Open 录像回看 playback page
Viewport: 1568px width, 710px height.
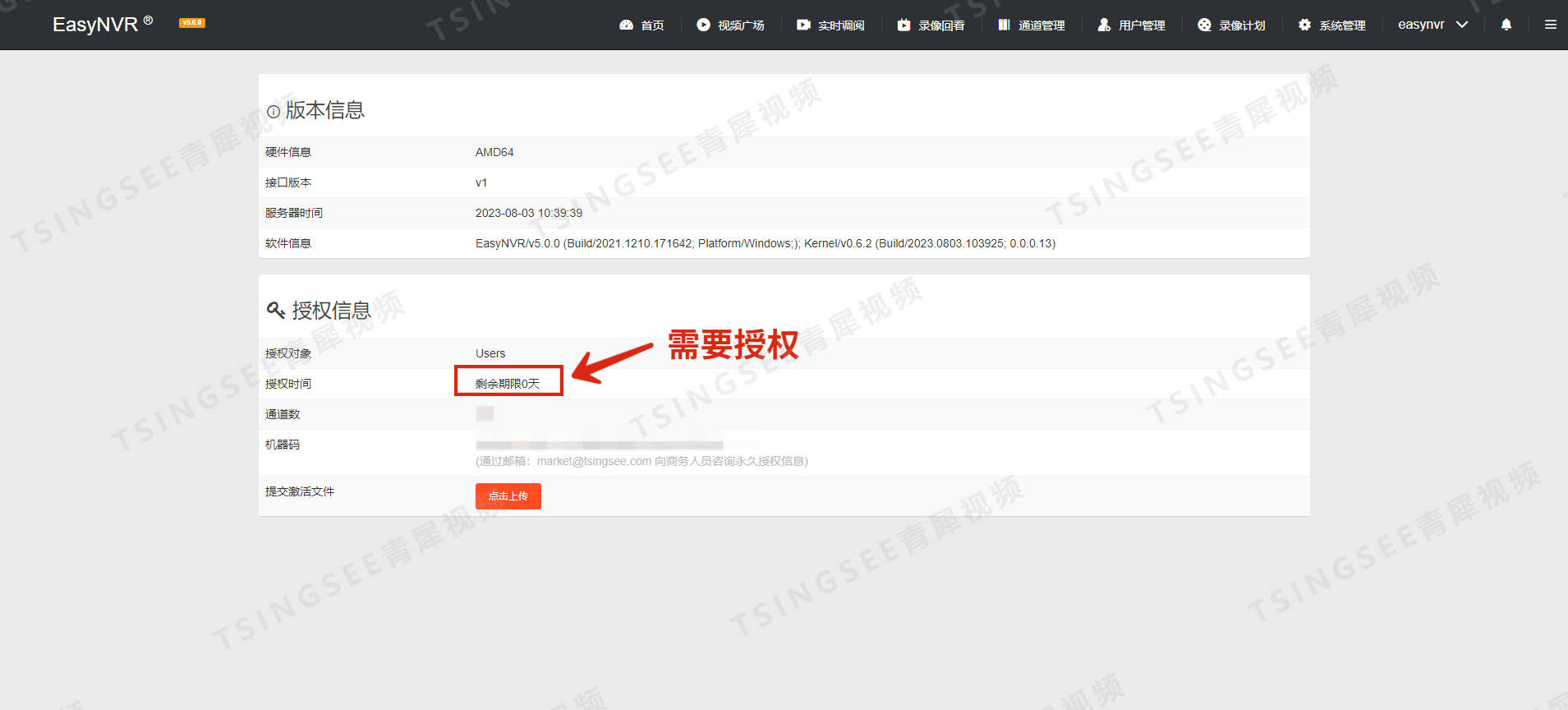pos(941,25)
